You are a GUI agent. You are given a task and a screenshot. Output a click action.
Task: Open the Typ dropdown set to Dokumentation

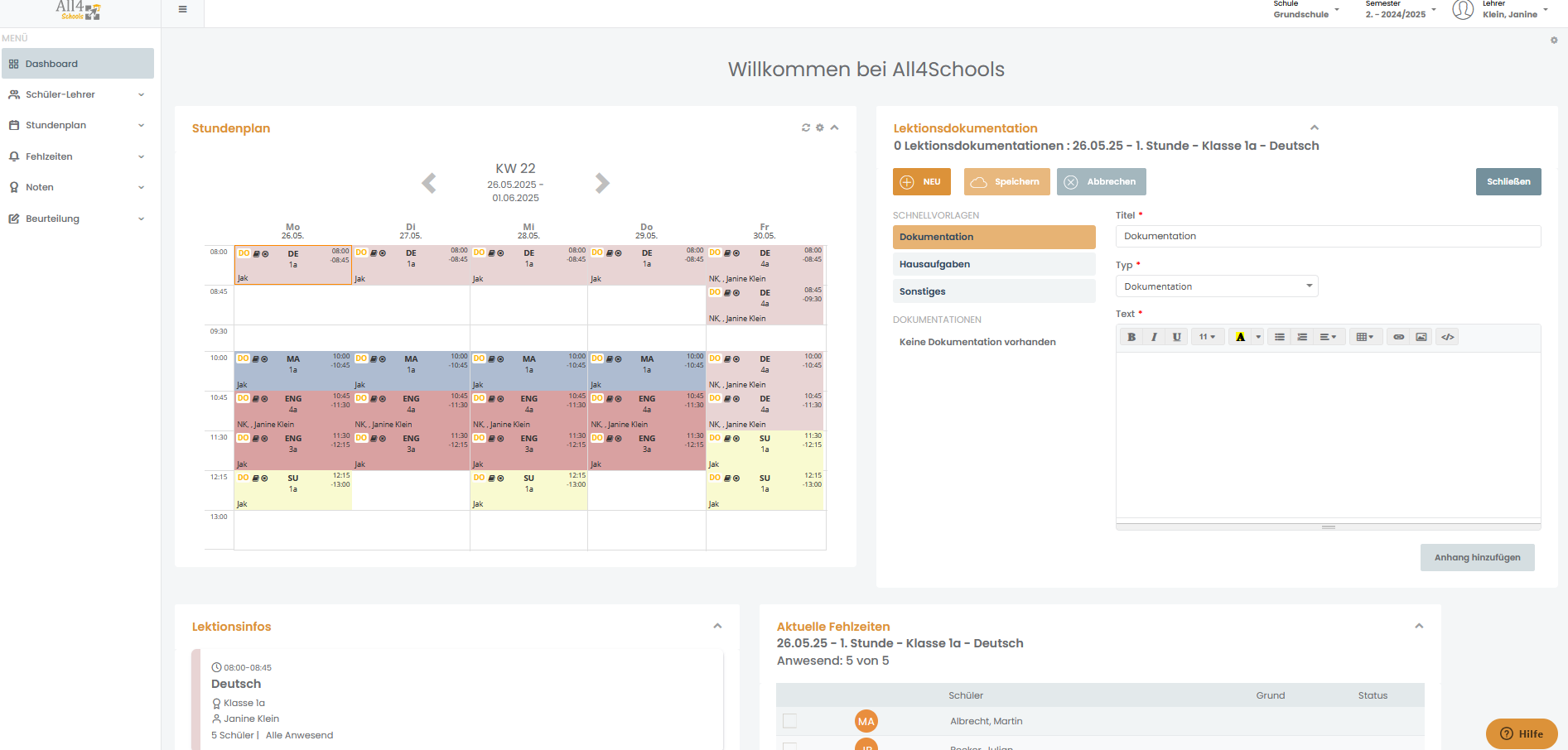[x=1217, y=286]
